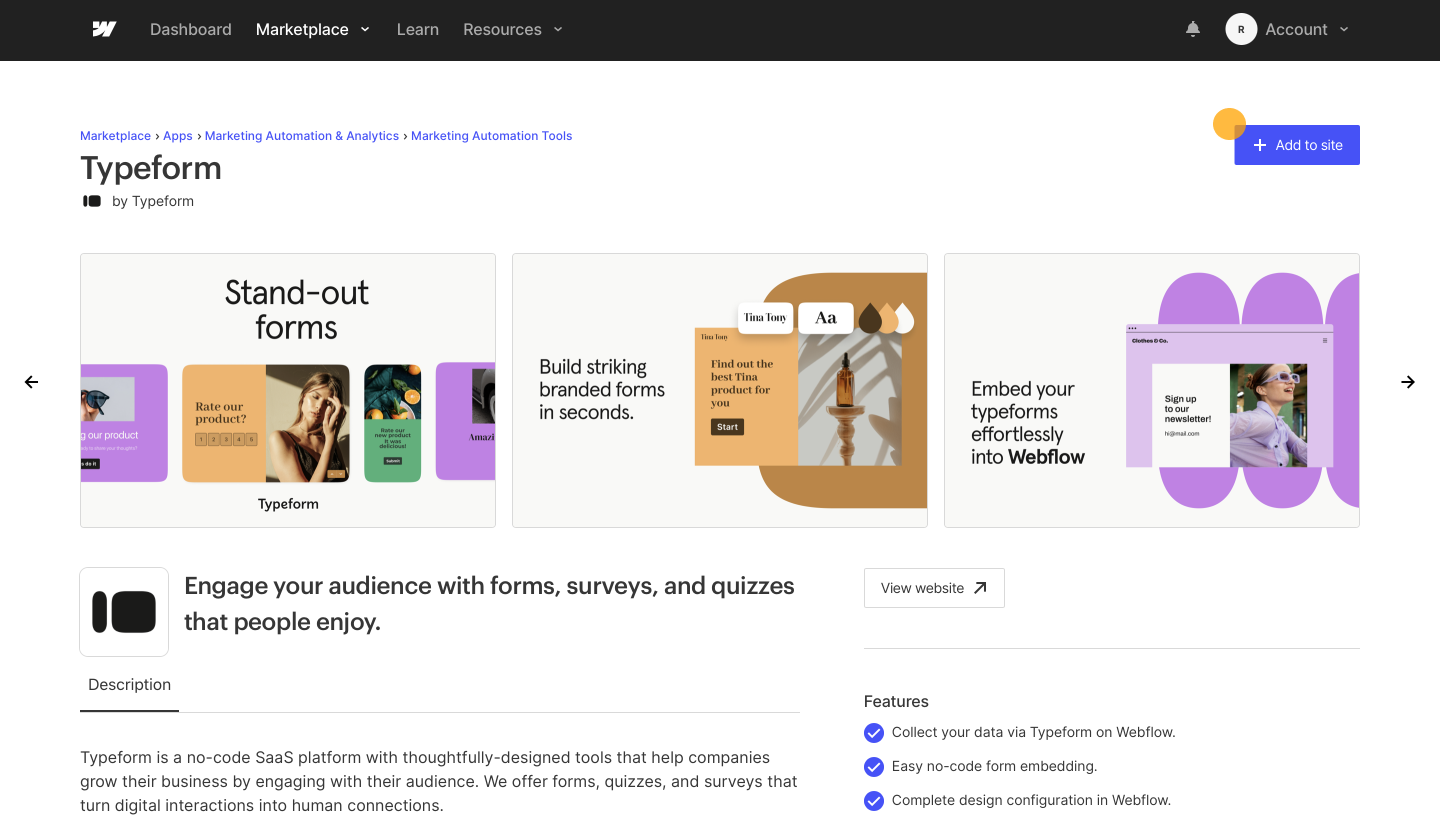Click the next carousel arrow
Screen dimensions: 1440x817
point(1408,382)
